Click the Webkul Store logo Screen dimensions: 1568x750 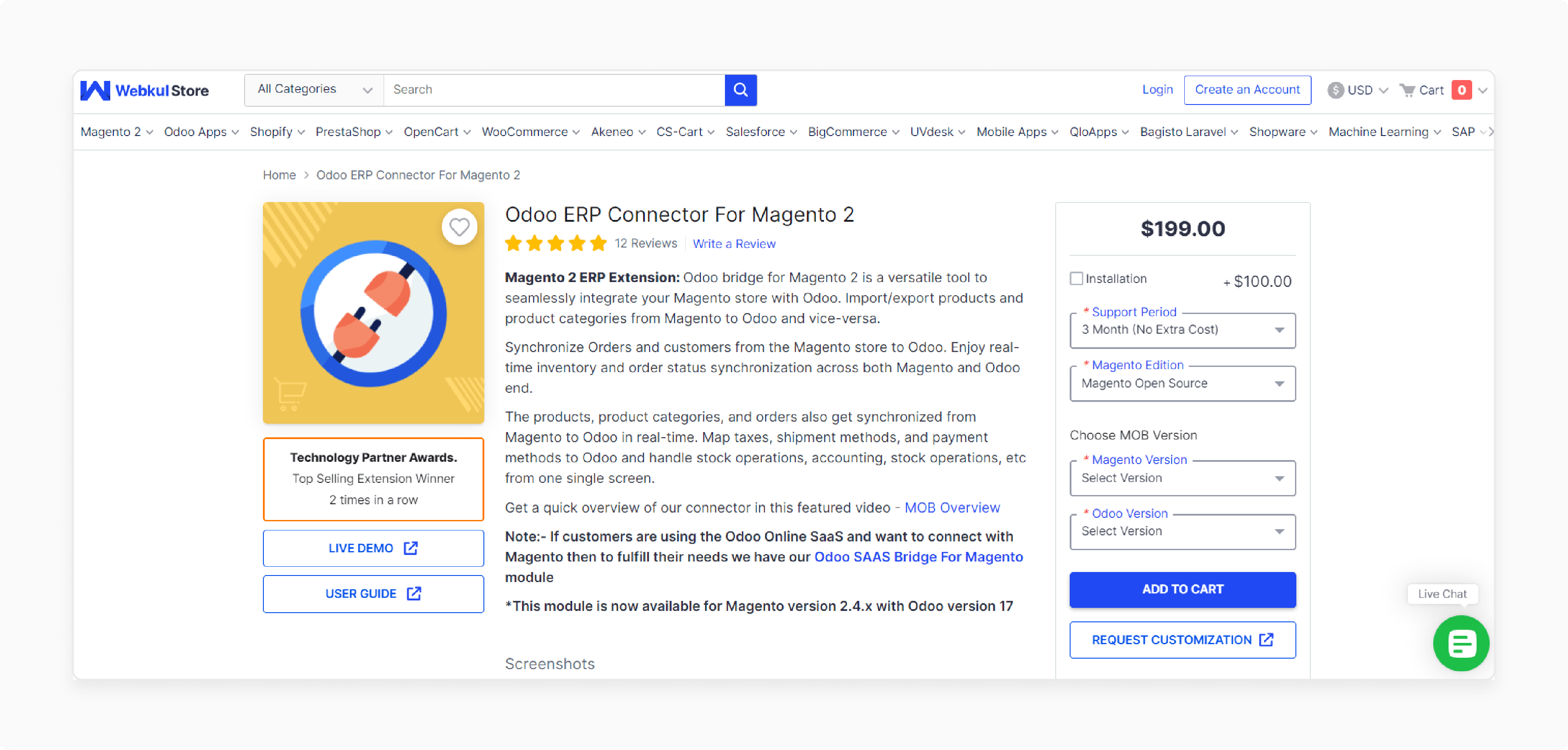coord(144,90)
